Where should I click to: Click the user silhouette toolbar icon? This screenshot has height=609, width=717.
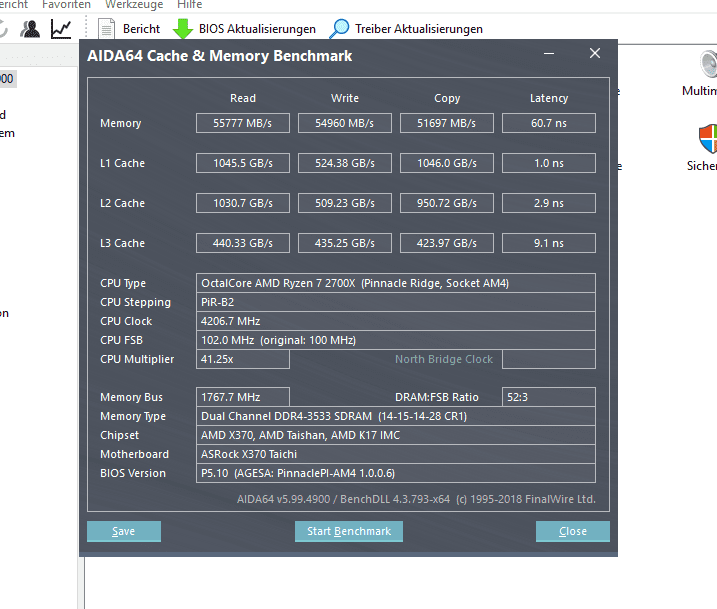point(30,29)
